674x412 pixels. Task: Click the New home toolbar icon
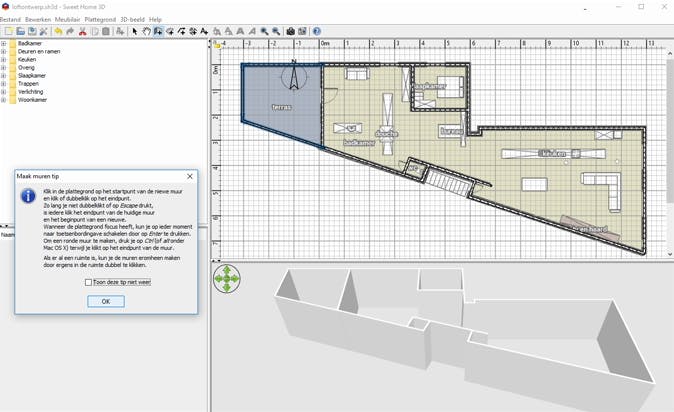[x=8, y=31]
